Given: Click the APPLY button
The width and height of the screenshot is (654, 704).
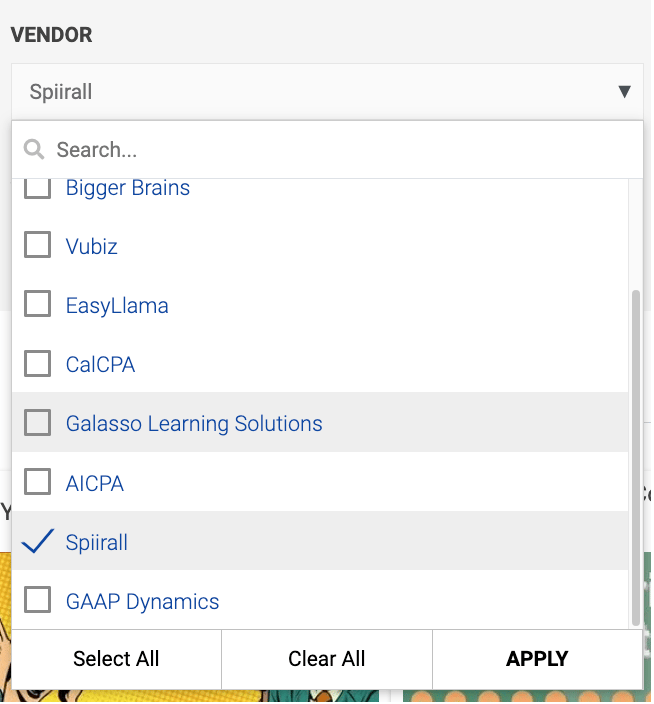Looking at the screenshot, I should 537,659.
